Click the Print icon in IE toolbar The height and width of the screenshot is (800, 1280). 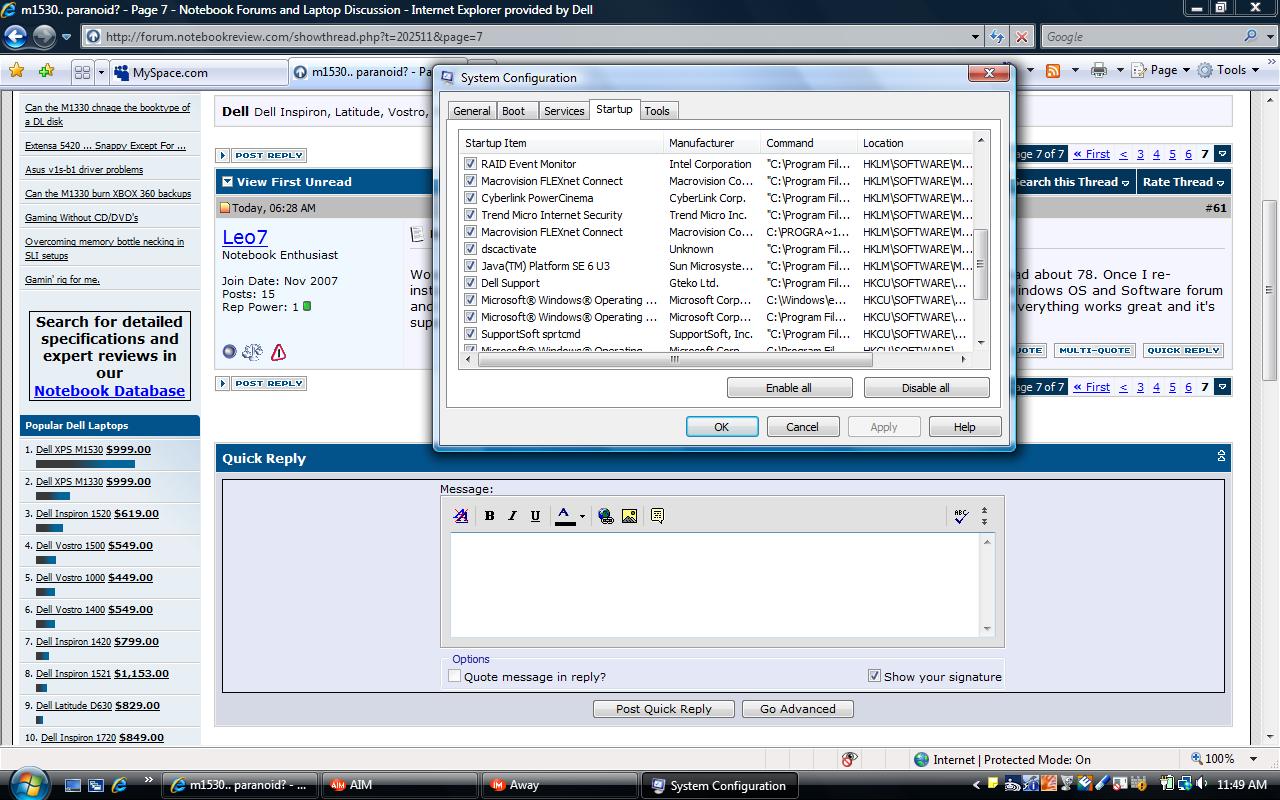(x=1099, y=70)
